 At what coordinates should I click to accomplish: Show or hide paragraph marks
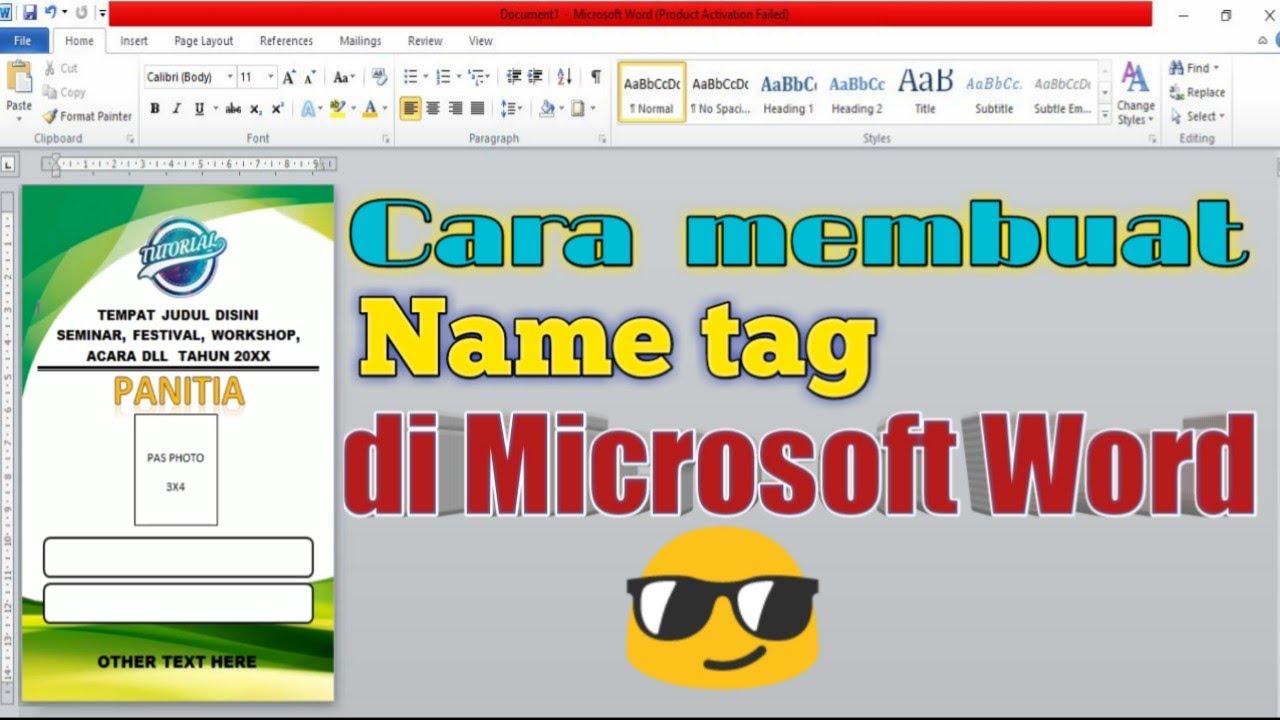click(x=596, y=77)
